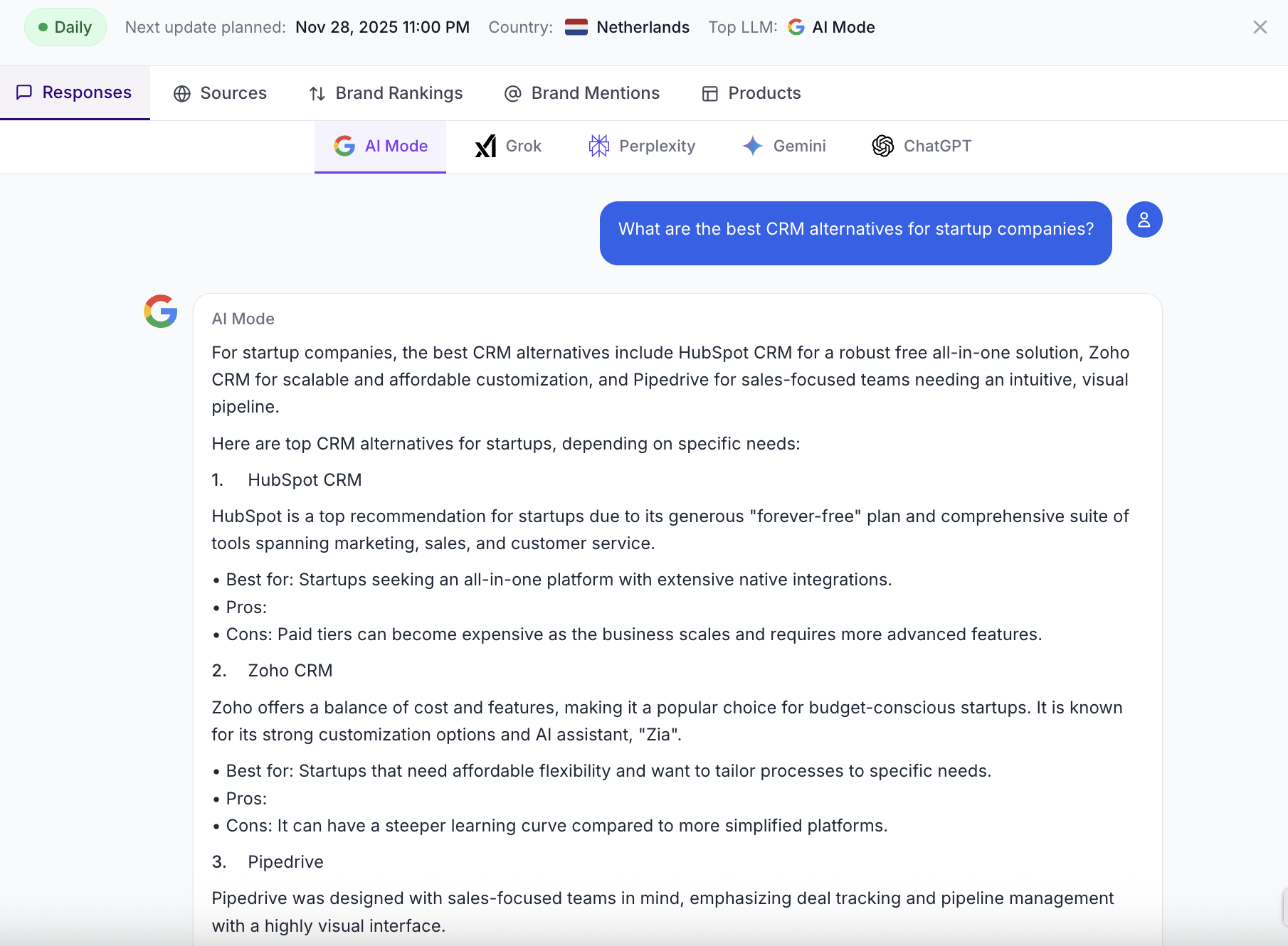
Task: Click the Sources globe icon
Action: pyautogui.click(x=182, y=94)
